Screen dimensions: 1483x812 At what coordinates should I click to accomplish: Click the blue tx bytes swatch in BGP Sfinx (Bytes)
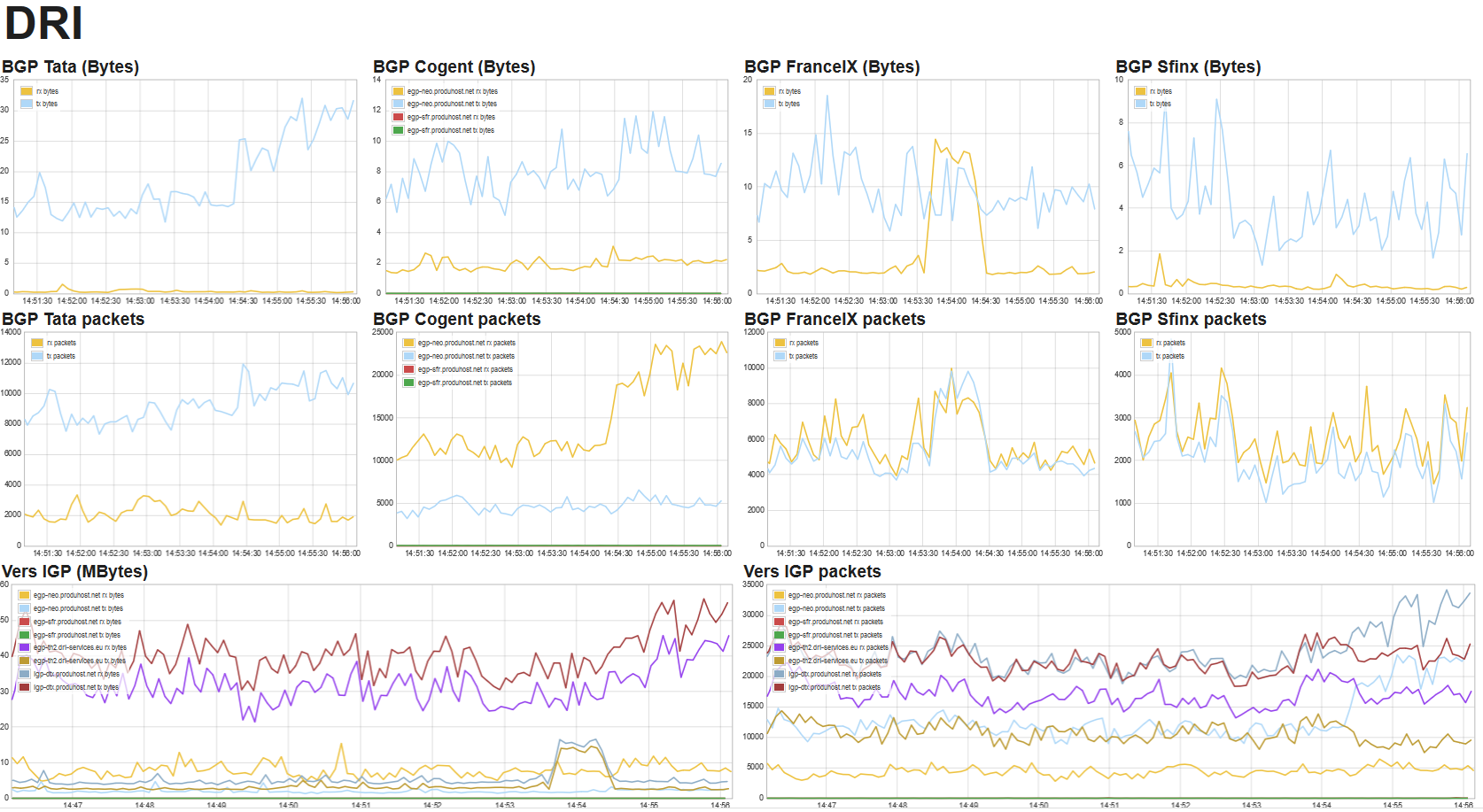pos(1141,104)
